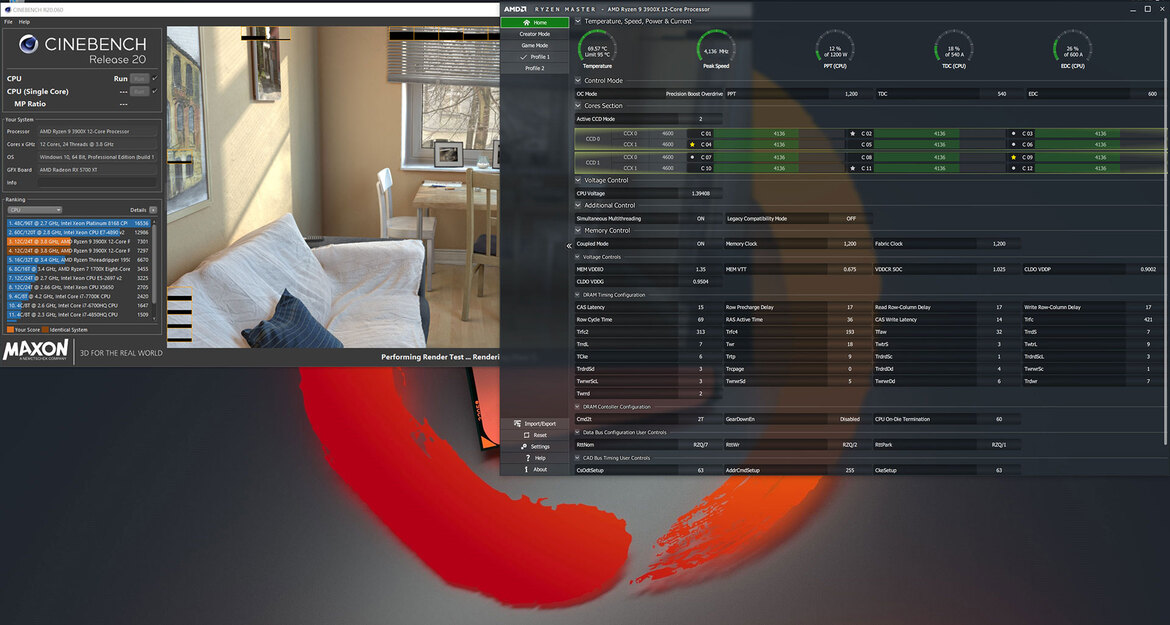
Task: Open About in Ryzen Master sidebar
Action: pyautogui.click(x=534, y=469)
